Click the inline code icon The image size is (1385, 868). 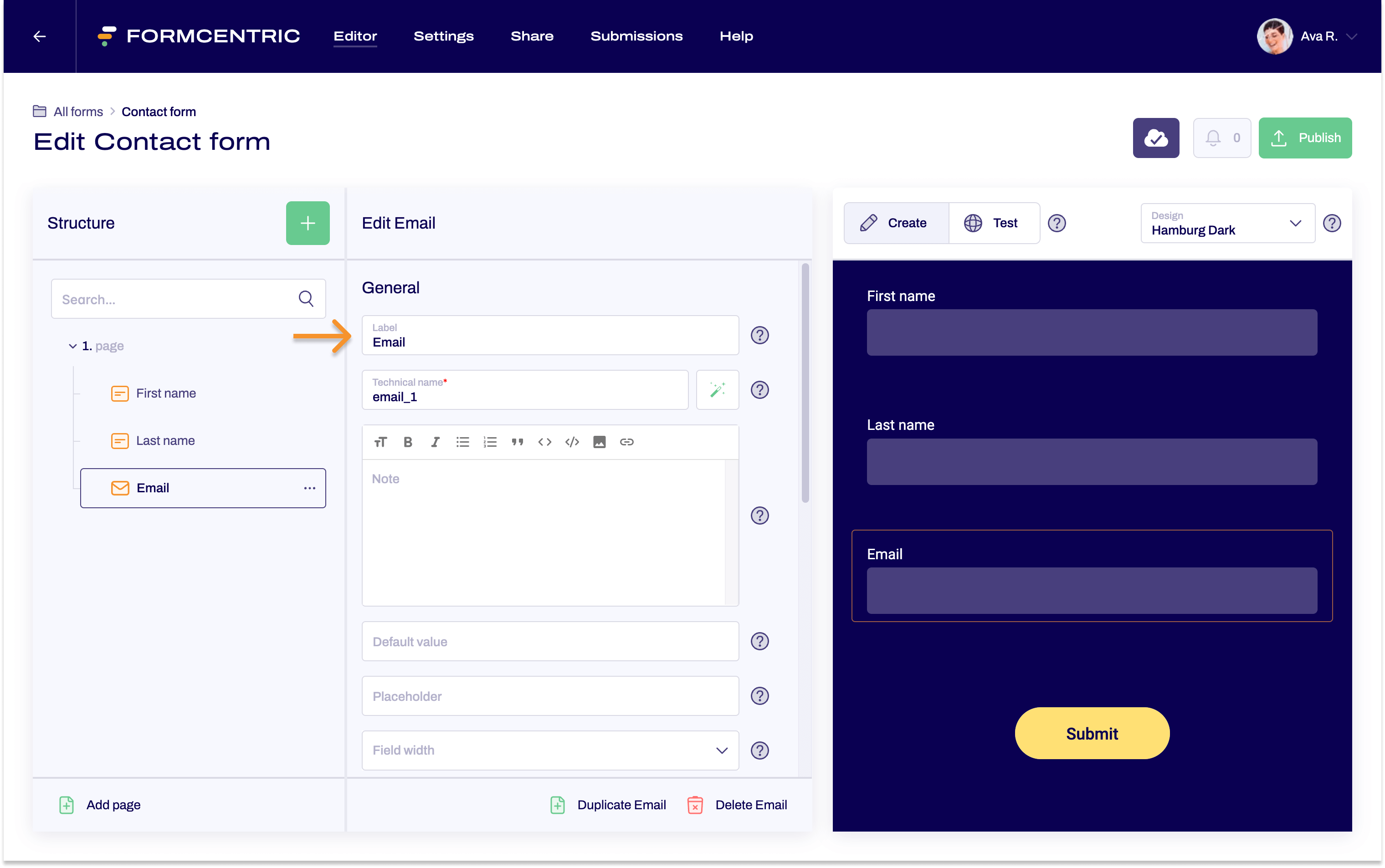(545, 441)
